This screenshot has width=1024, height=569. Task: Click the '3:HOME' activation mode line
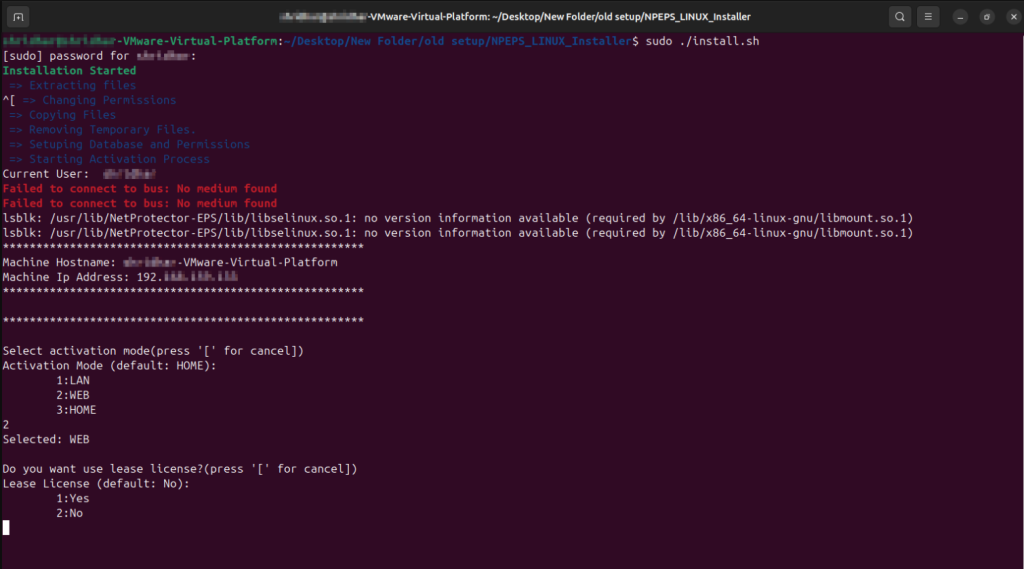[76, 410]
